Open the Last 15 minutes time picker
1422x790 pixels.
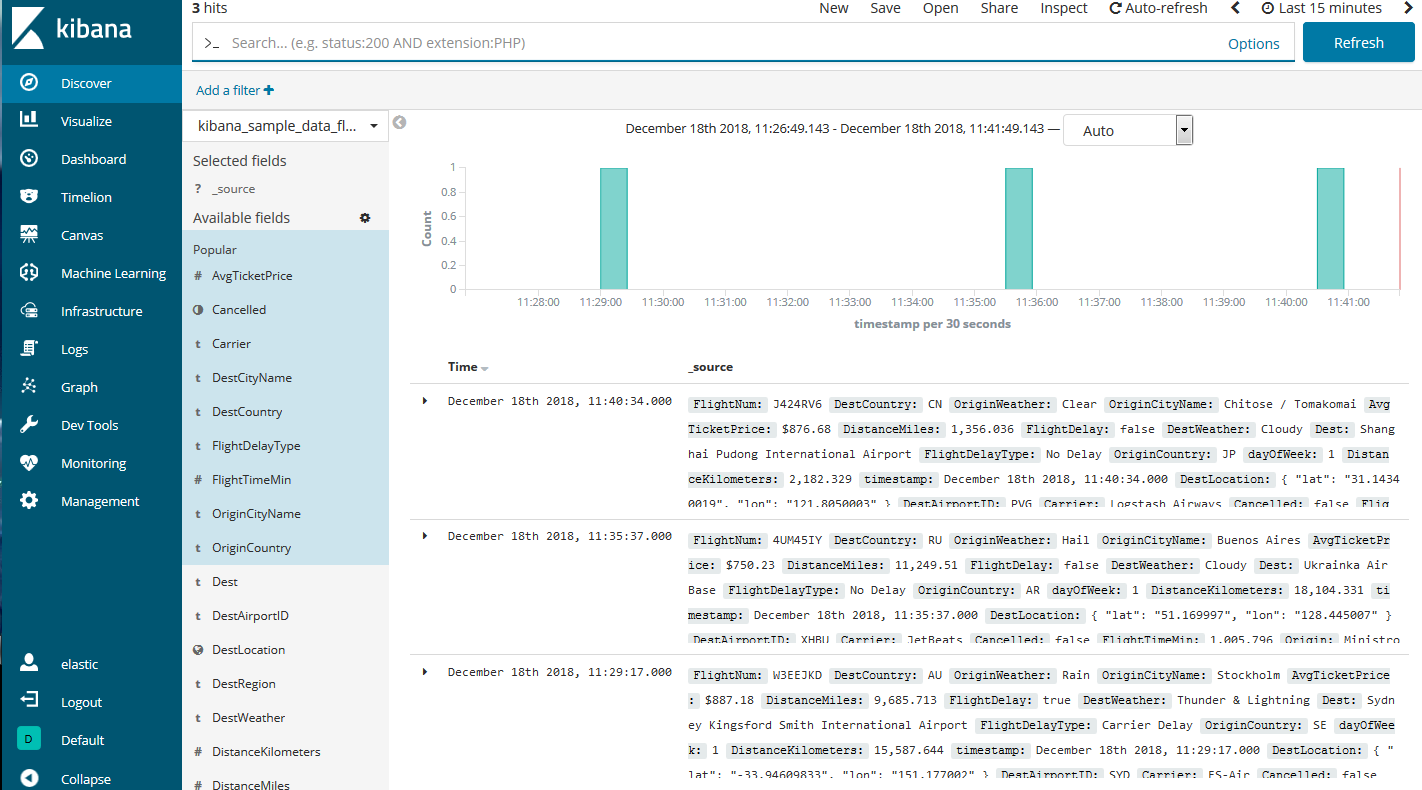click(x=1322, y=8)
